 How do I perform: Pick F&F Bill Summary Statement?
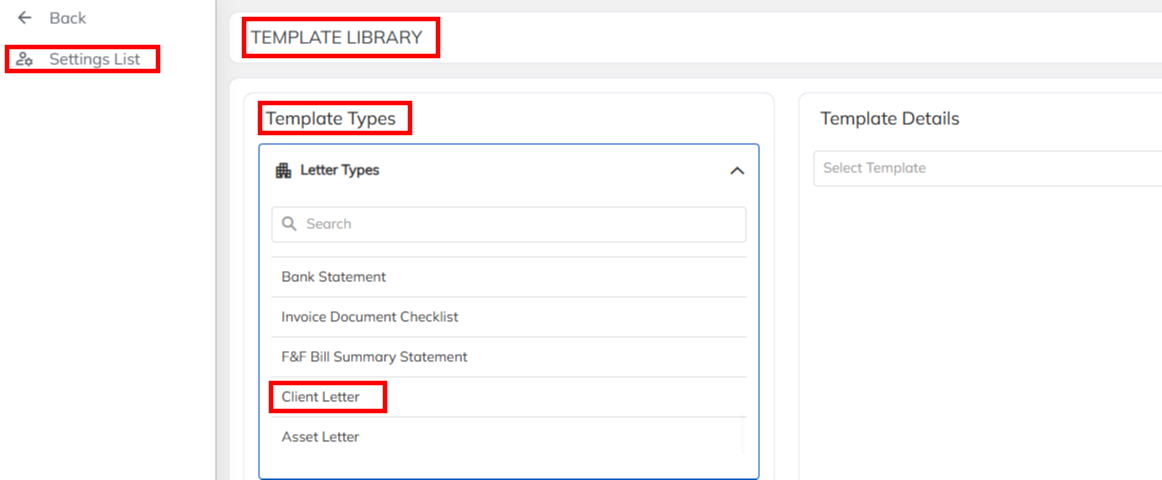[374, 357]
